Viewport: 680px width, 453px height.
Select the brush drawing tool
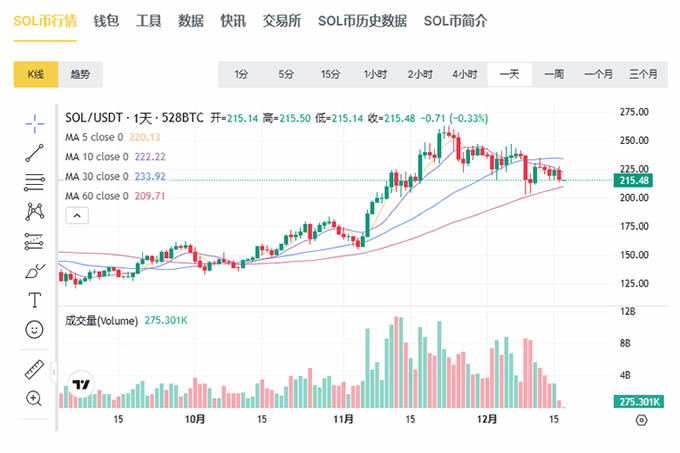point(35,271)
